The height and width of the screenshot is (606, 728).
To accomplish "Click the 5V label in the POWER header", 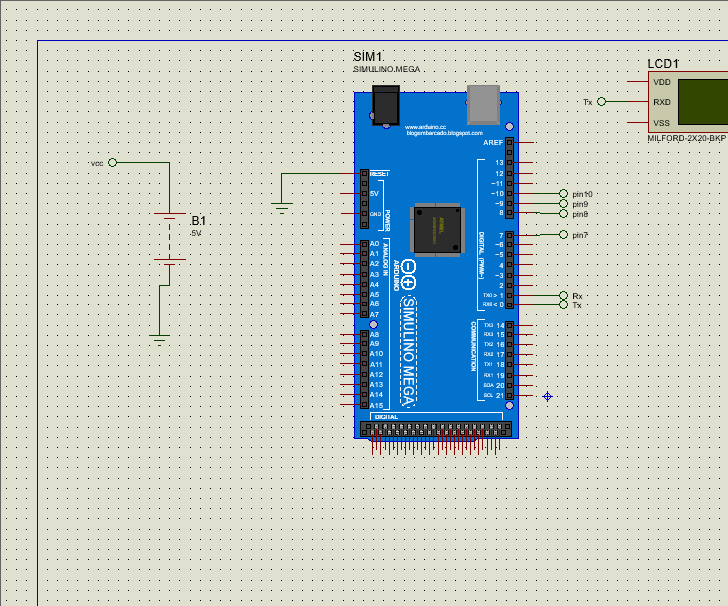I will [x=374, y=194].
